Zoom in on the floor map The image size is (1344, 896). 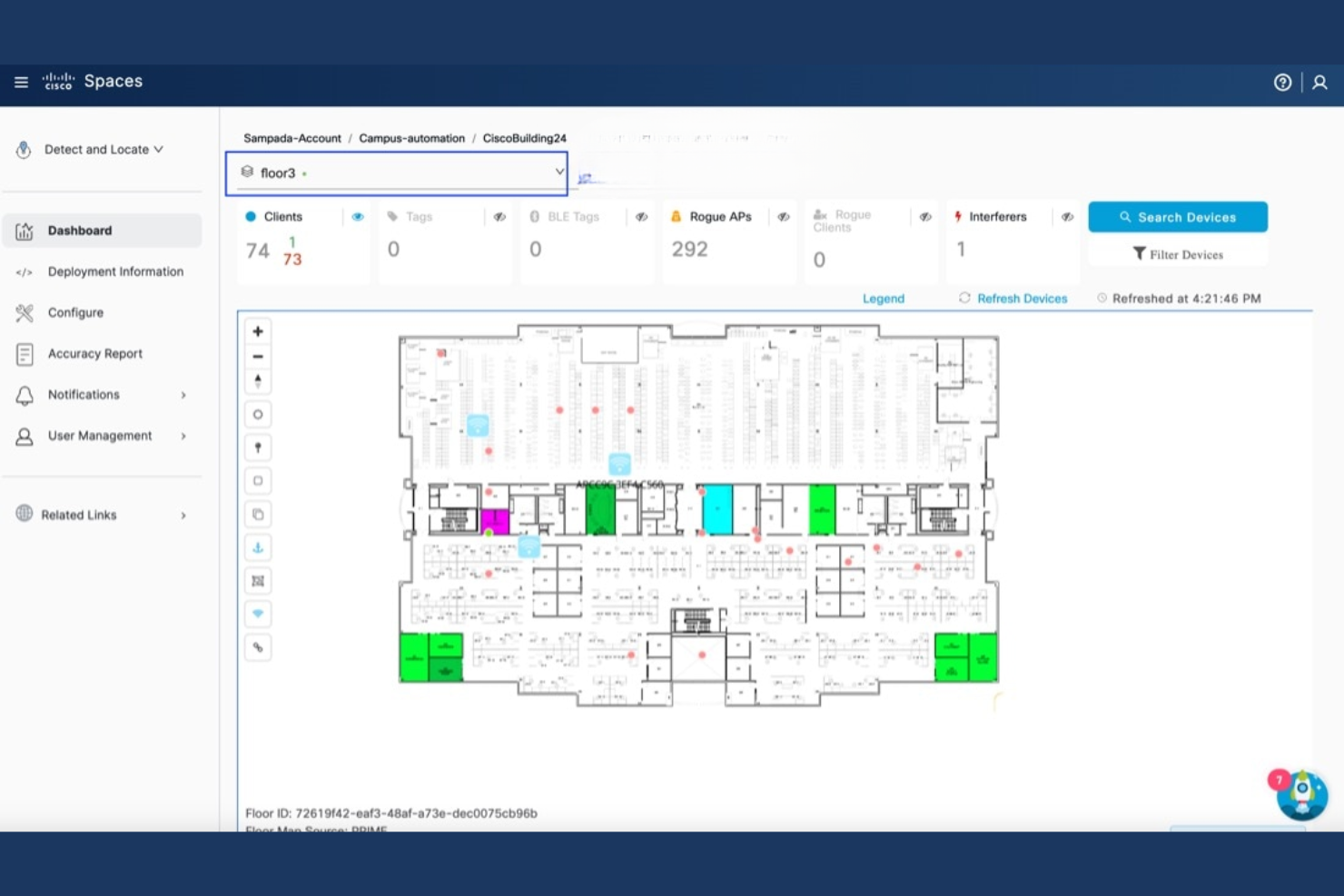click(x=258, y=331)
